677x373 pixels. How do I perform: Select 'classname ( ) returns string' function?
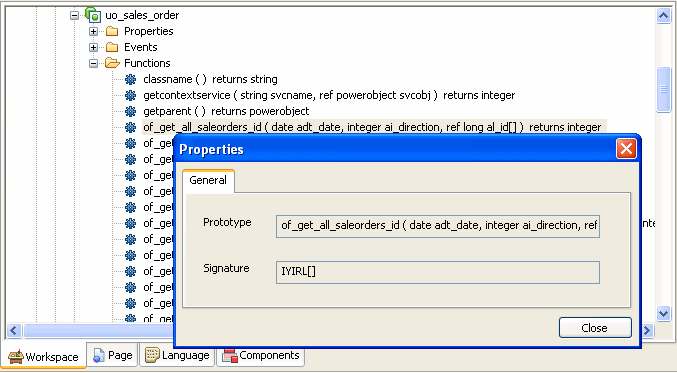tap(210, 79)
